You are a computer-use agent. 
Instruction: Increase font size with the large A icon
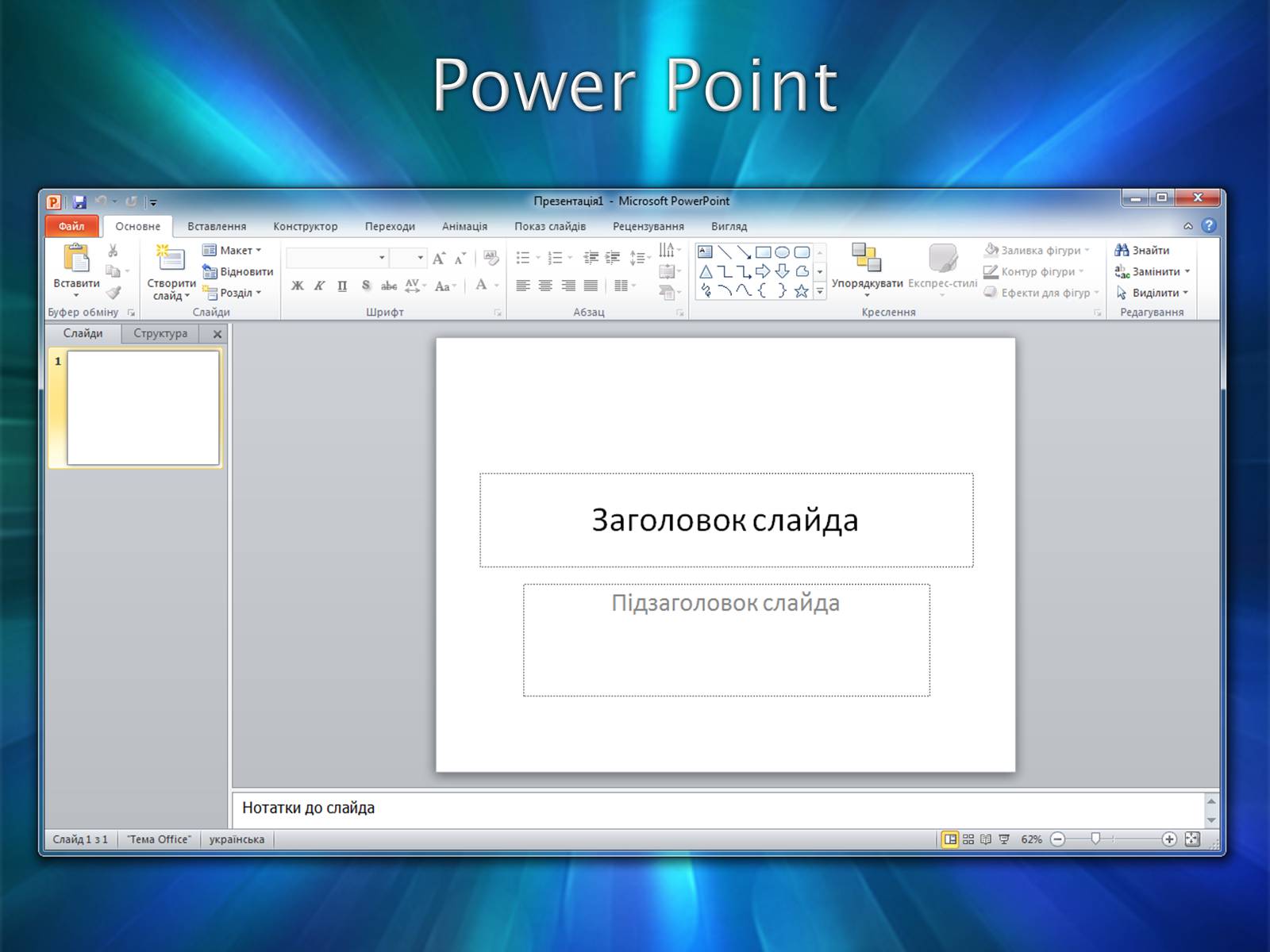click(439, 258)
